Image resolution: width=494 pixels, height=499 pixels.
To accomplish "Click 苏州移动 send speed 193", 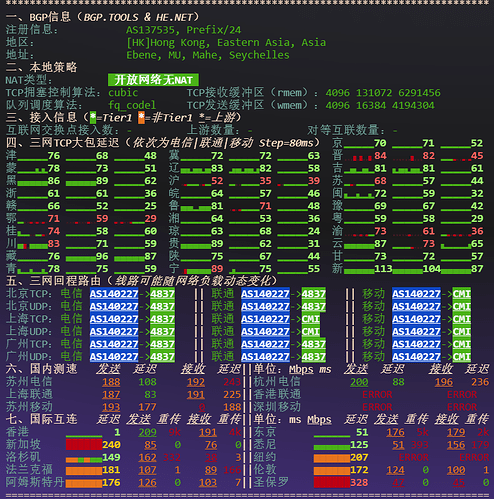I will (x=111, y=407).
